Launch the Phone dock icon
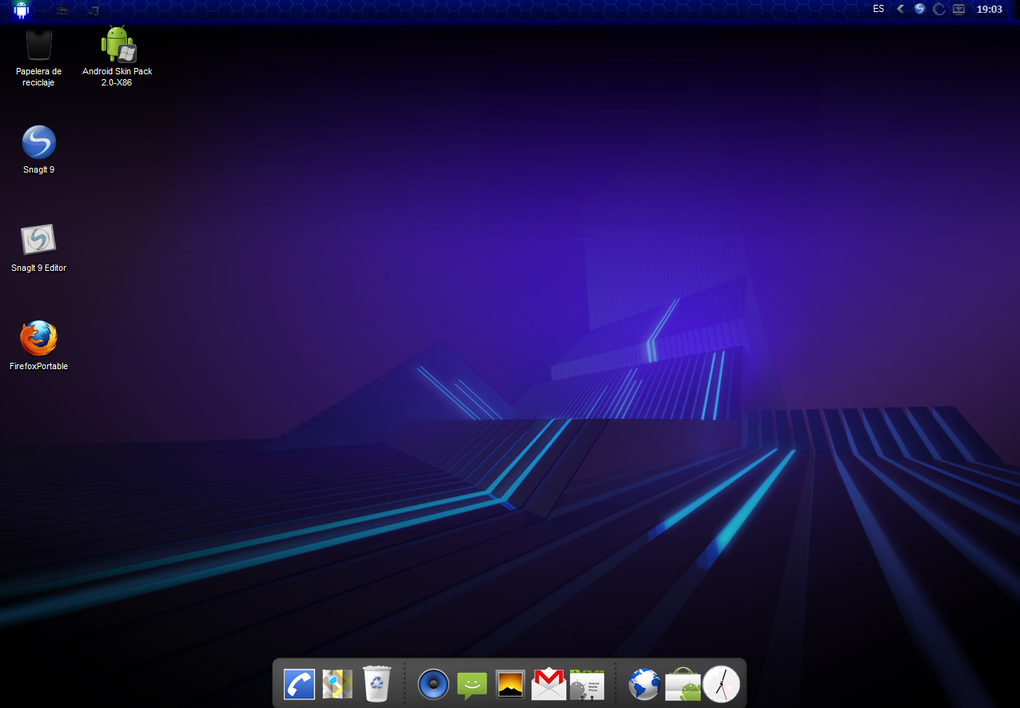This screenshot has height=708, width=1020. click(x=299, y=685)
